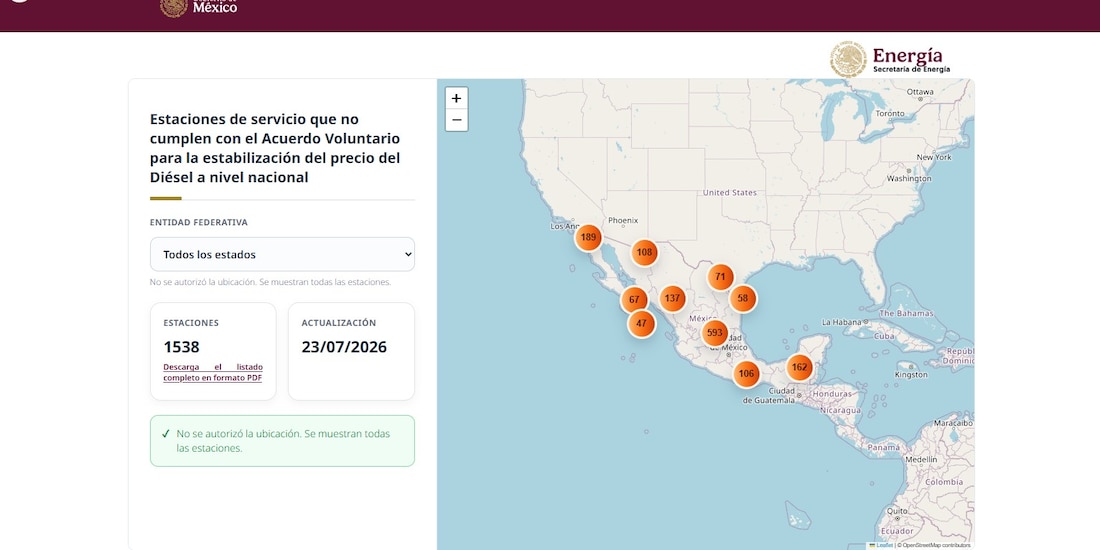Open the 67 station cluster marker
The width and height of the screenshot is (1100, 550).
coord(634,300)
